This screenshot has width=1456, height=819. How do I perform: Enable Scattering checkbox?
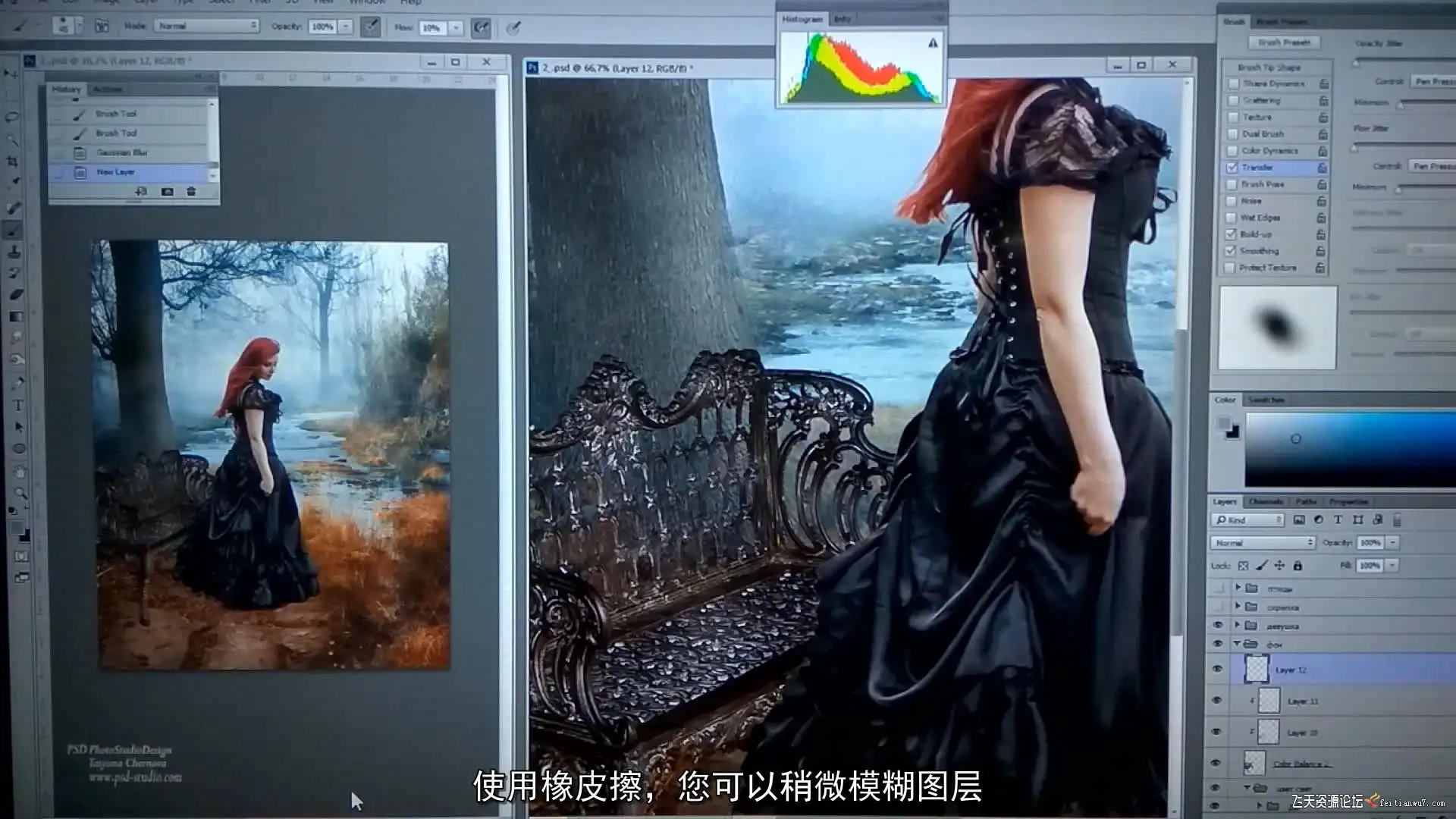pos(1233,100)
